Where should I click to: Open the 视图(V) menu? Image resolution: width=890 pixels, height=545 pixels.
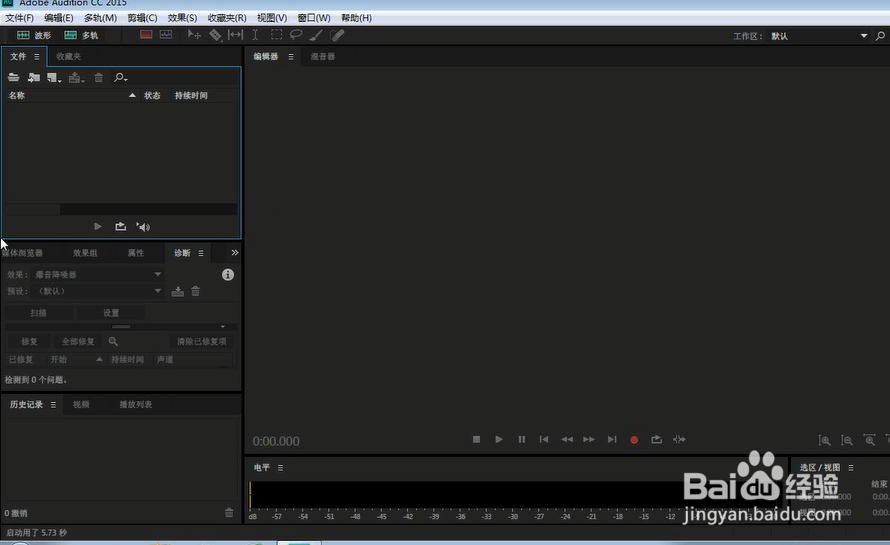[272, 18]
